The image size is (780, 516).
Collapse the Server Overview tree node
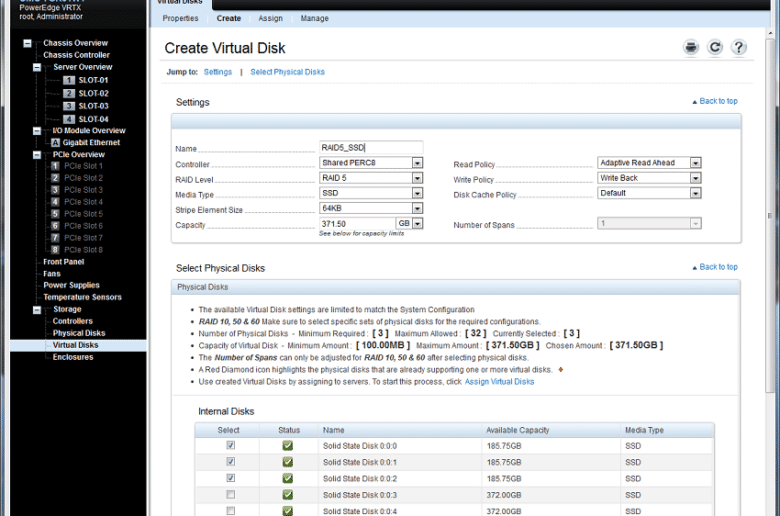37,67
